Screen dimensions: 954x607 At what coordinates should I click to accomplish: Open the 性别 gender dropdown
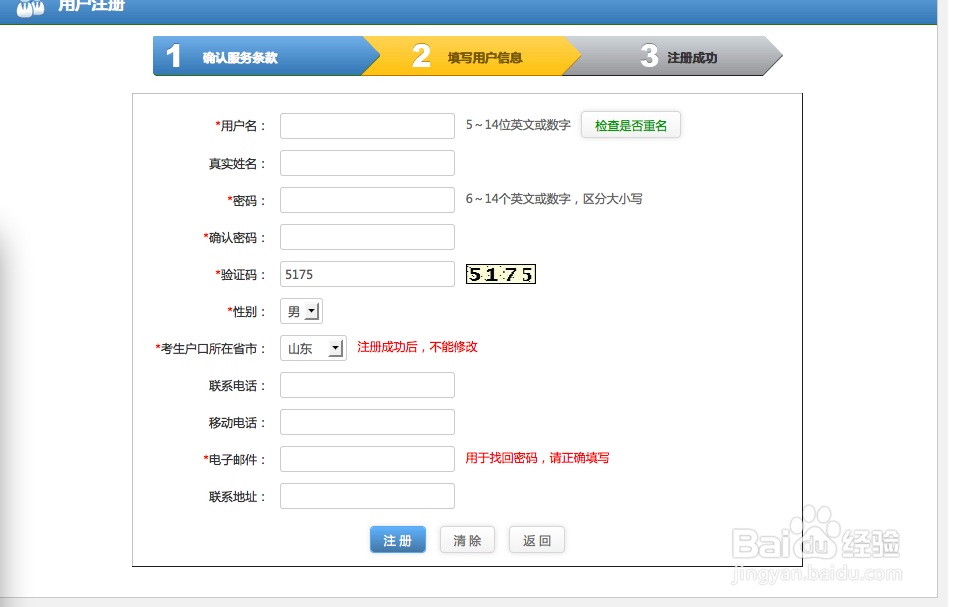(x=300, y=311)
